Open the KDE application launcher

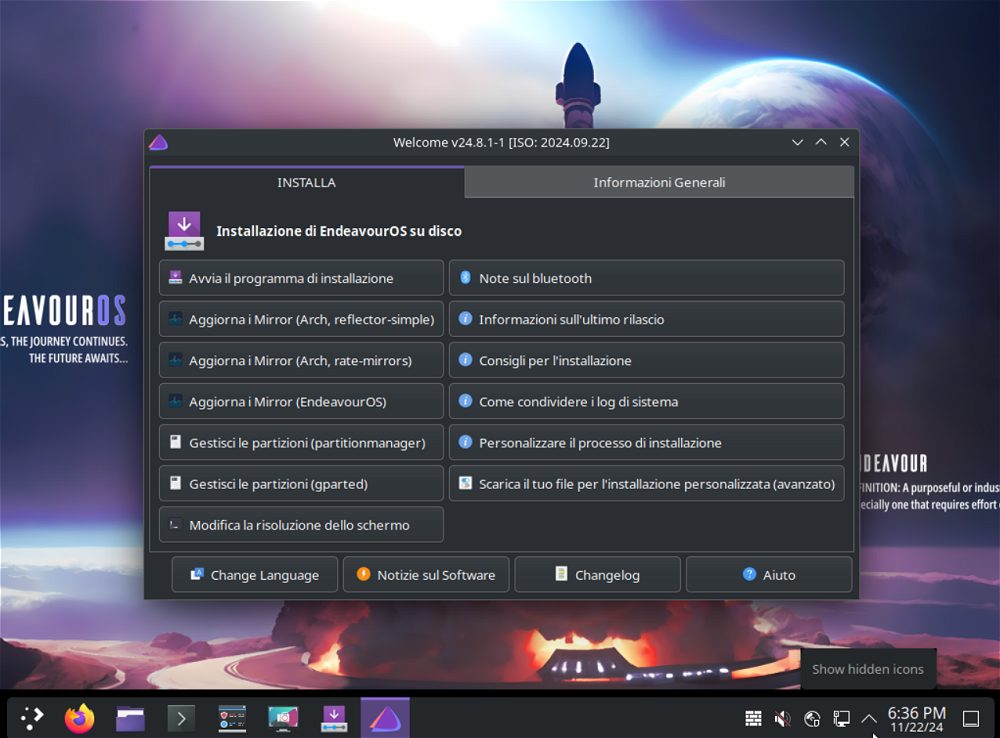click(32, 718)
